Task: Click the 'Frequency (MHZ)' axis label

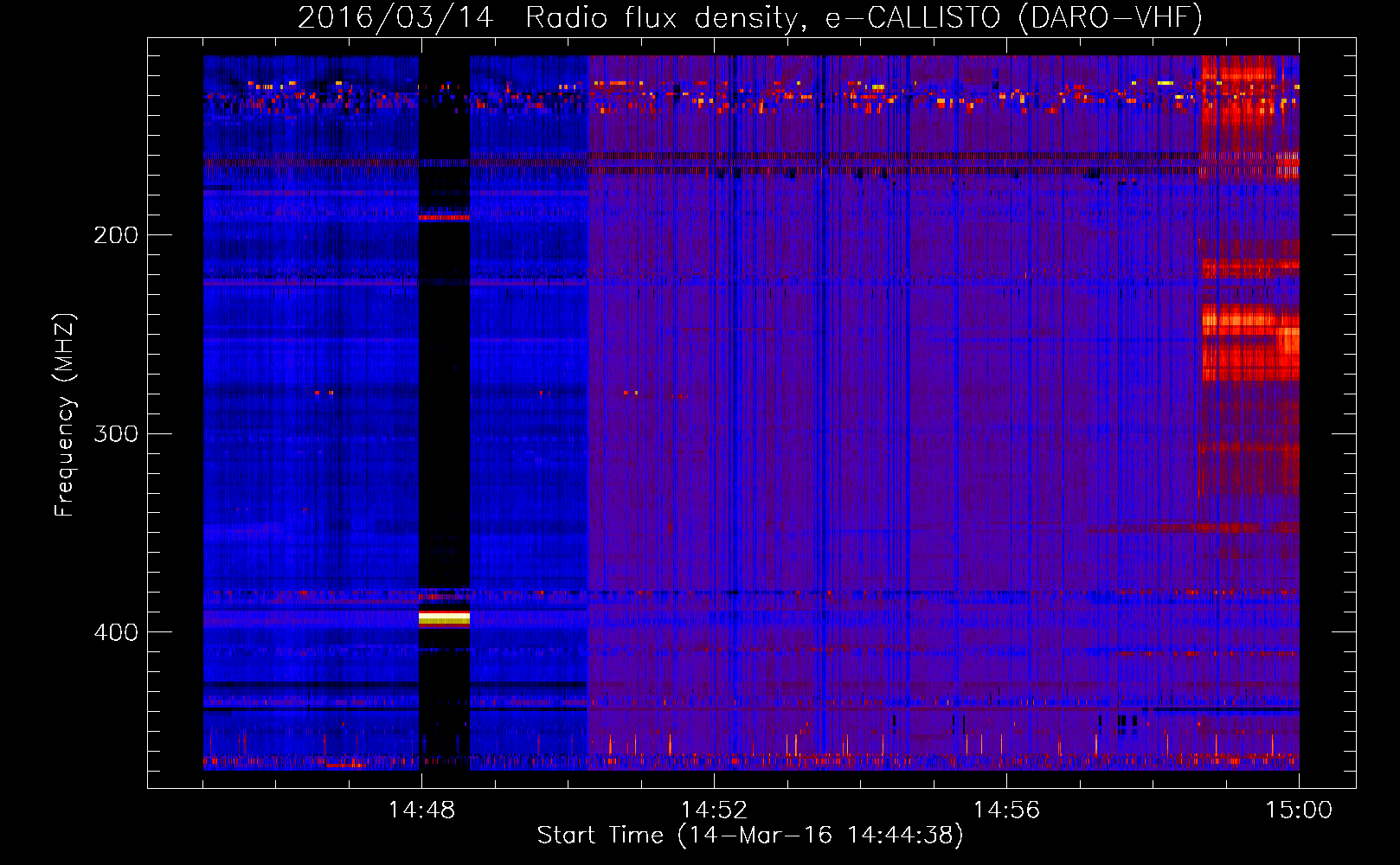Action: pos(65,414)
